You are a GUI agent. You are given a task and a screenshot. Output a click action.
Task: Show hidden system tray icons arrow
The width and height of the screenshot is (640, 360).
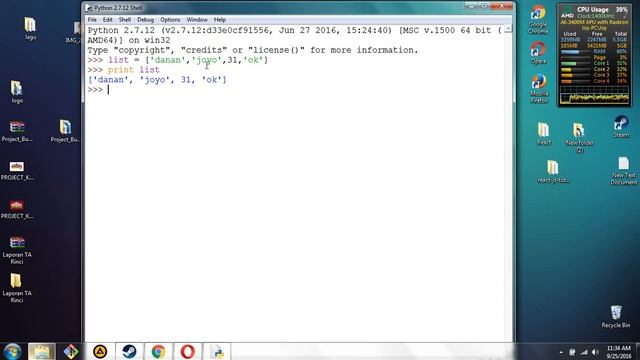coord(561,352)
